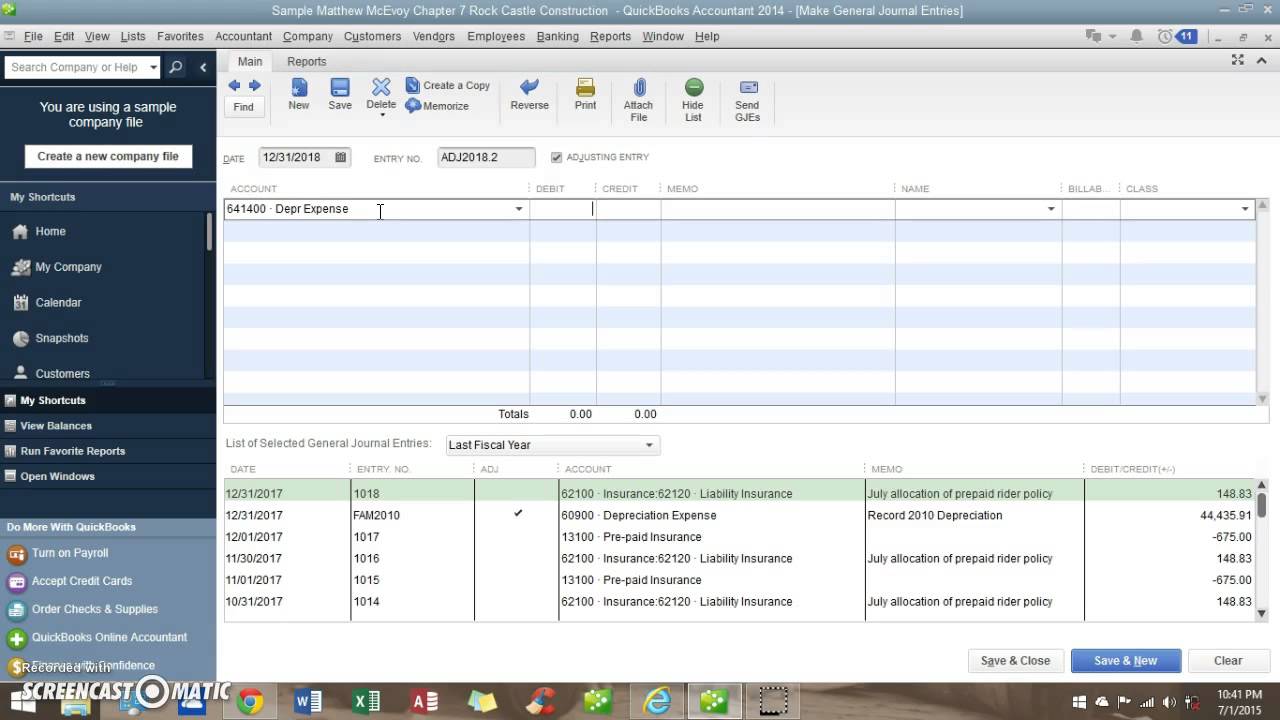Go to next journal entry arrow

tap(254, 86)
